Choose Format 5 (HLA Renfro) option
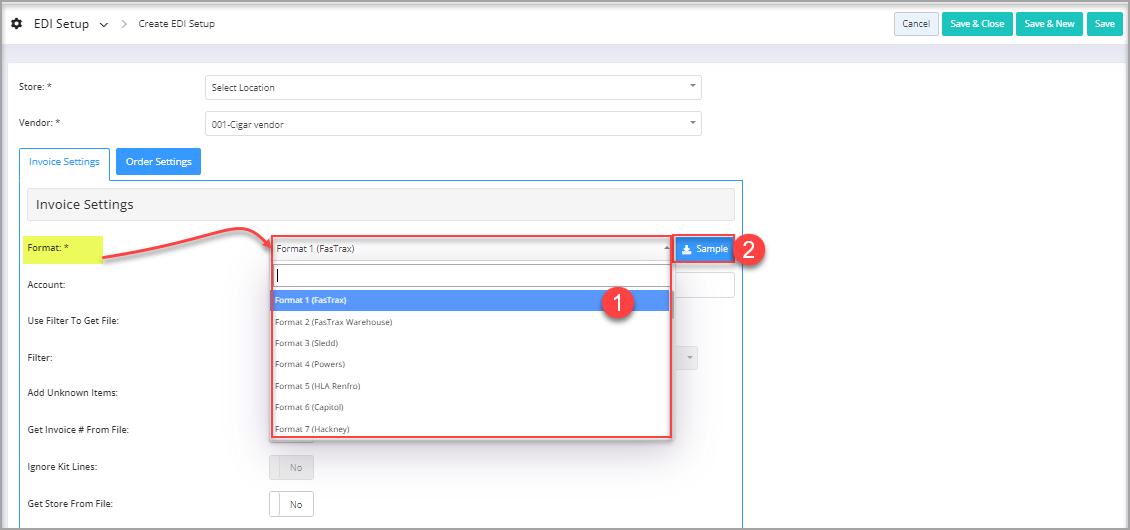The height and width of the screenshot is (530, 1130). click(x=470, y=386)
